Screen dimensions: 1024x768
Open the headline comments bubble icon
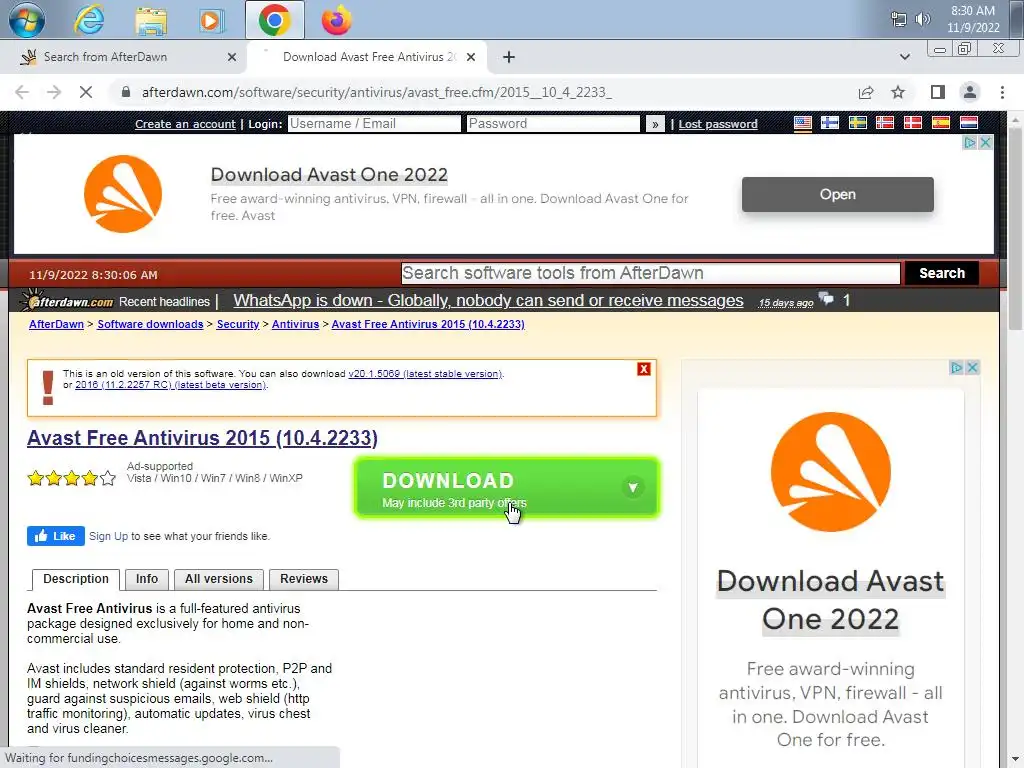827,299
